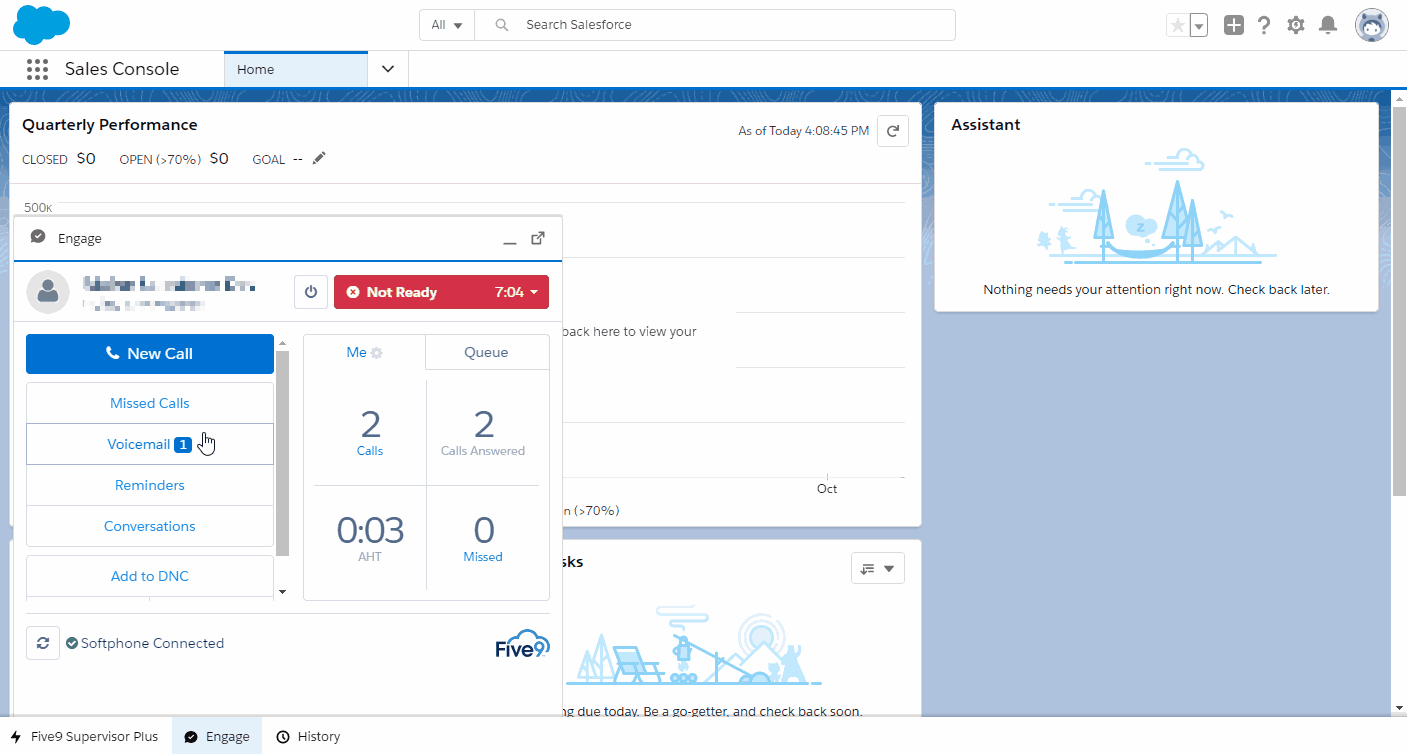The width and height of the screenshot is (1407, 754).
Task: Click the Engage power logout button
Action: 311,292
